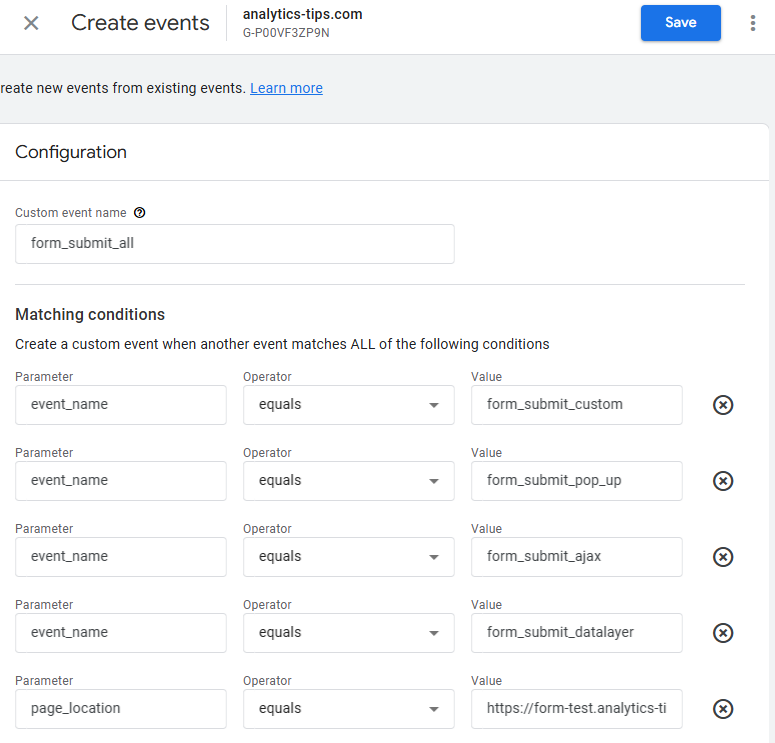This screenshot has height=743, width=775.
Task: Edit the form_submit_custom value field
Action: tap(576, 405)
